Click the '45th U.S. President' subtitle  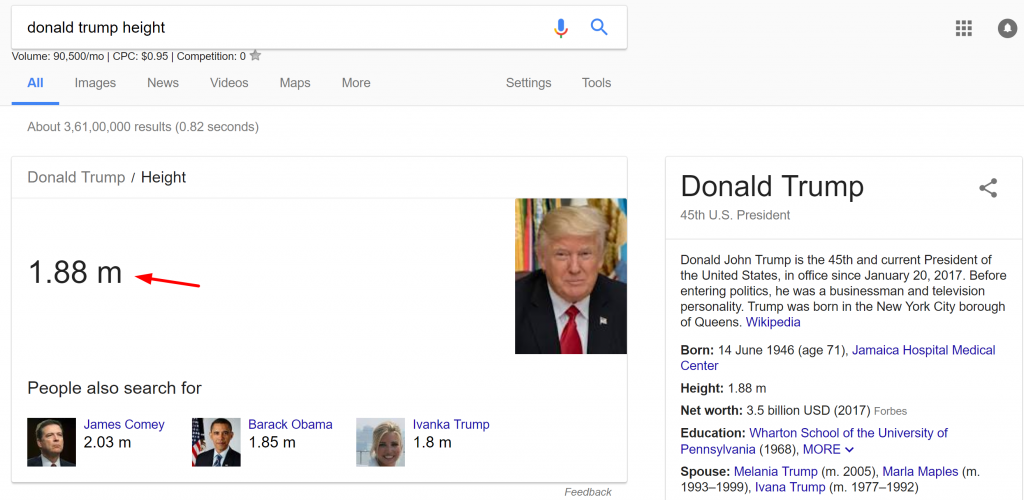click(x=735, y=215)
